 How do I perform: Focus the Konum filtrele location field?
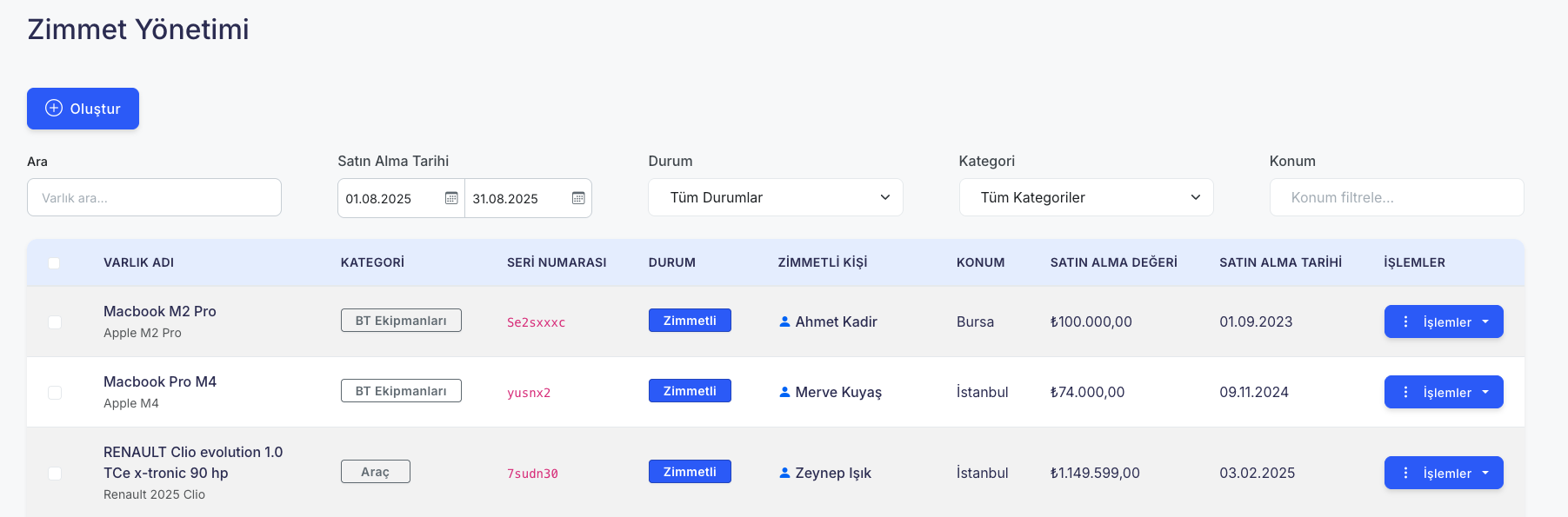point(1397,197)
